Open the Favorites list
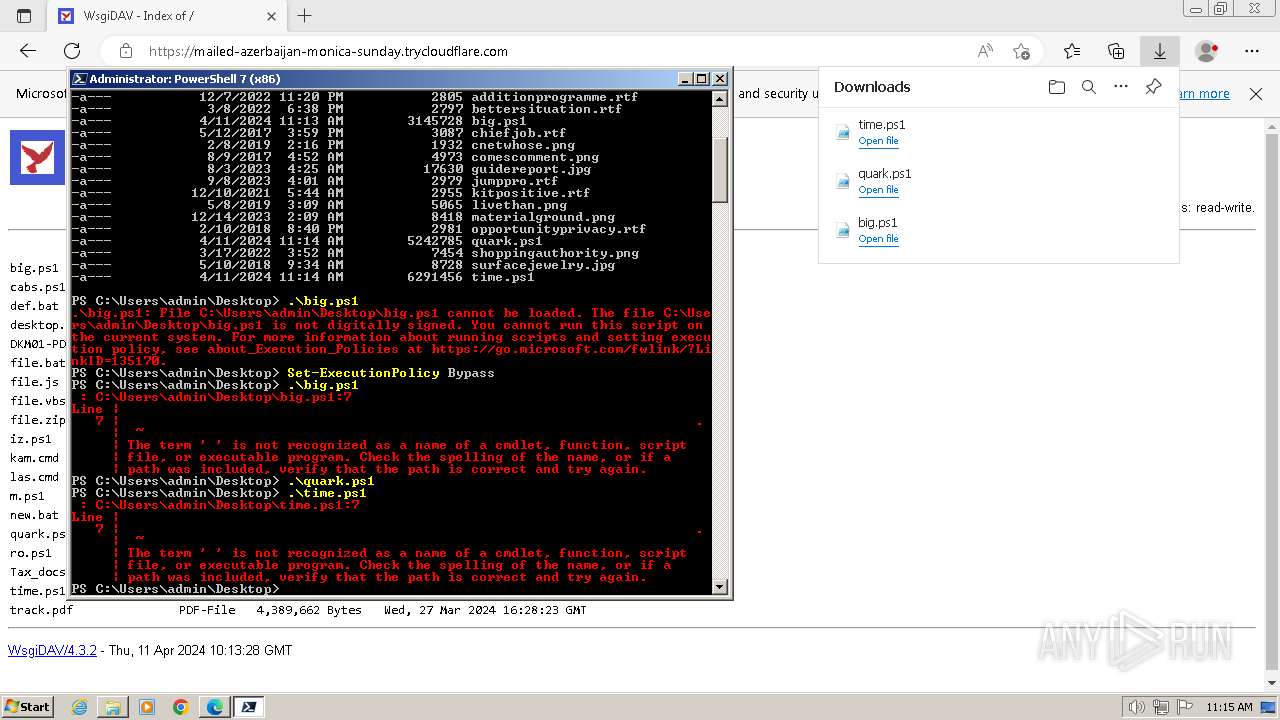The width and height of the screenshot is (1280, 720). (1072, 51)
